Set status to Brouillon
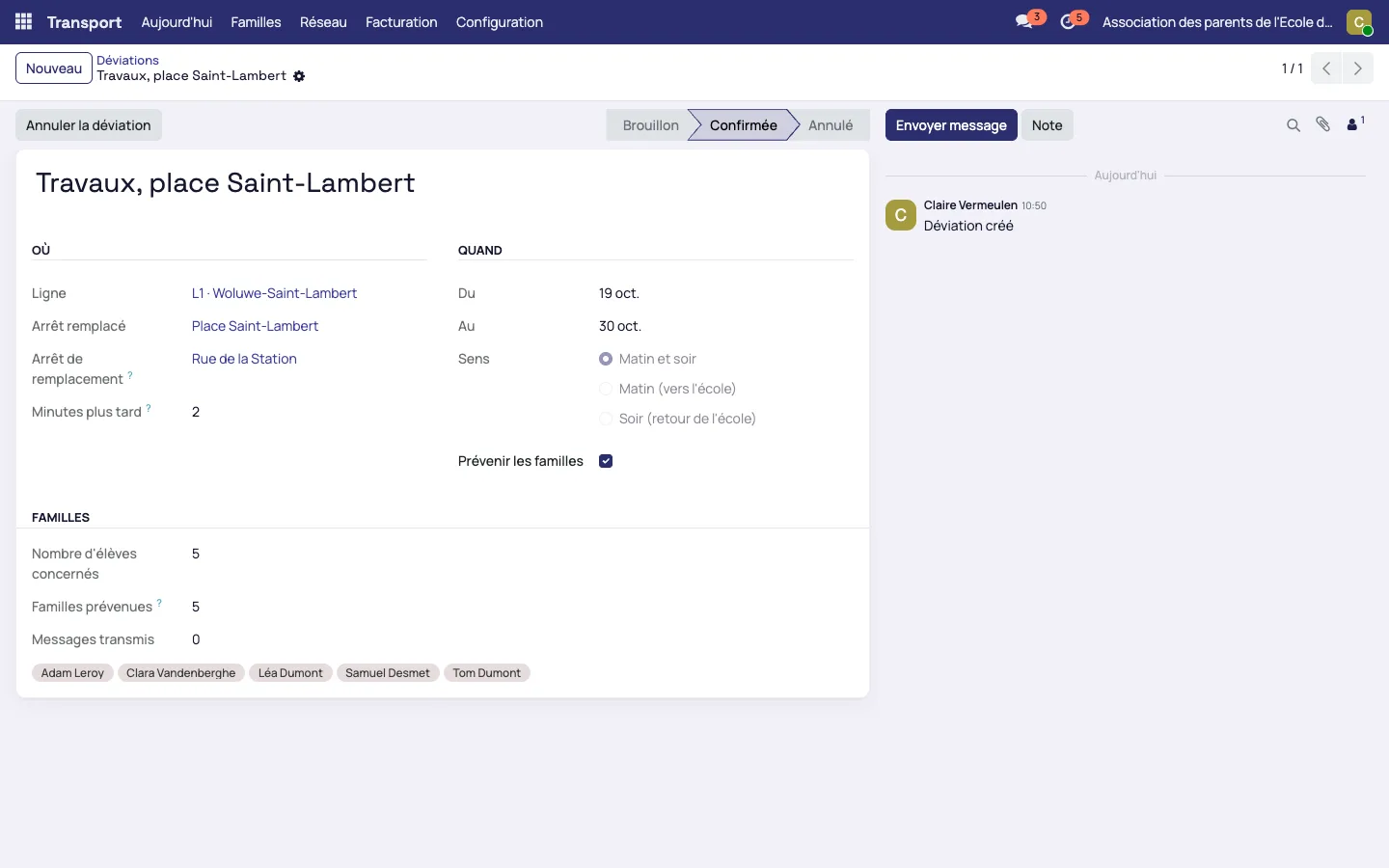Image resolution: width=1389 pixels, height=868 pixels. (x=650, y=125)
